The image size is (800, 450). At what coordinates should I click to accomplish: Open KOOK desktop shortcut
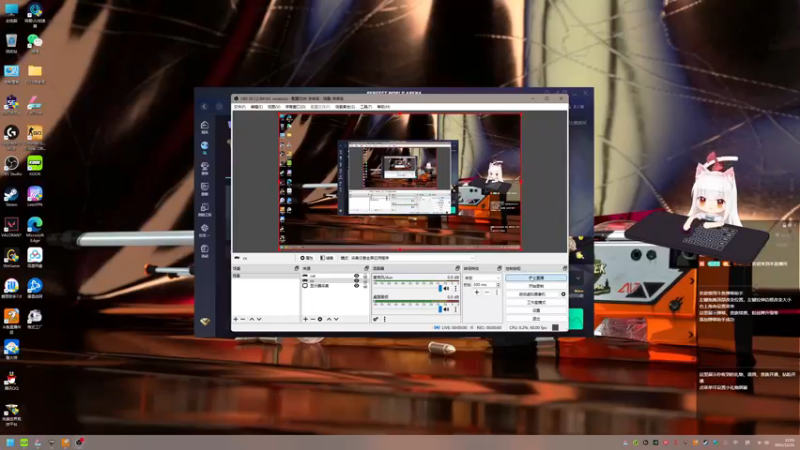click(35, 166)
